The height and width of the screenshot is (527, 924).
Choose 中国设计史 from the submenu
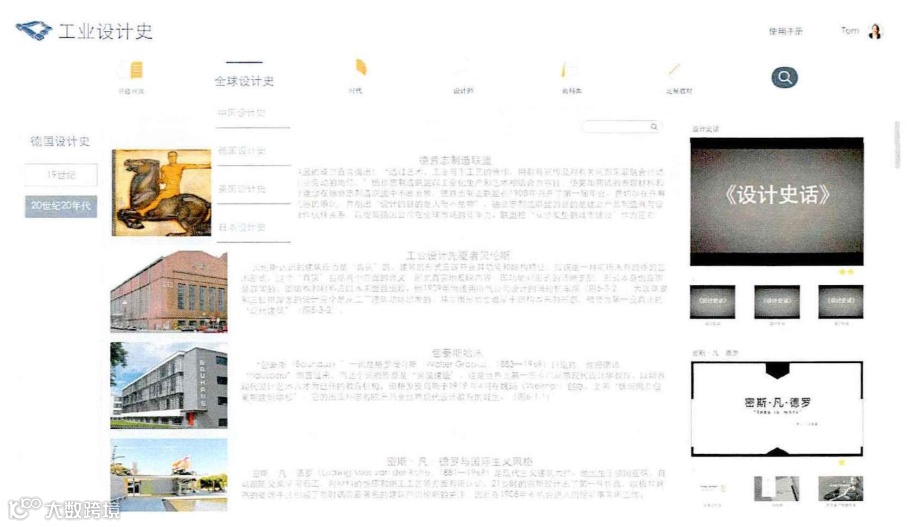point(242,113)
